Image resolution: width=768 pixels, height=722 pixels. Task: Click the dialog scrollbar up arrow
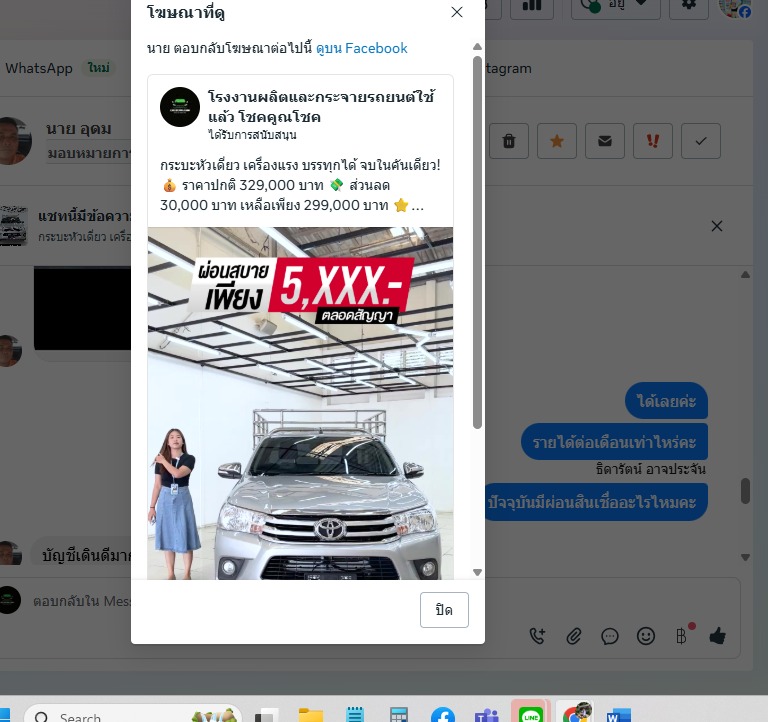(477, 47)
